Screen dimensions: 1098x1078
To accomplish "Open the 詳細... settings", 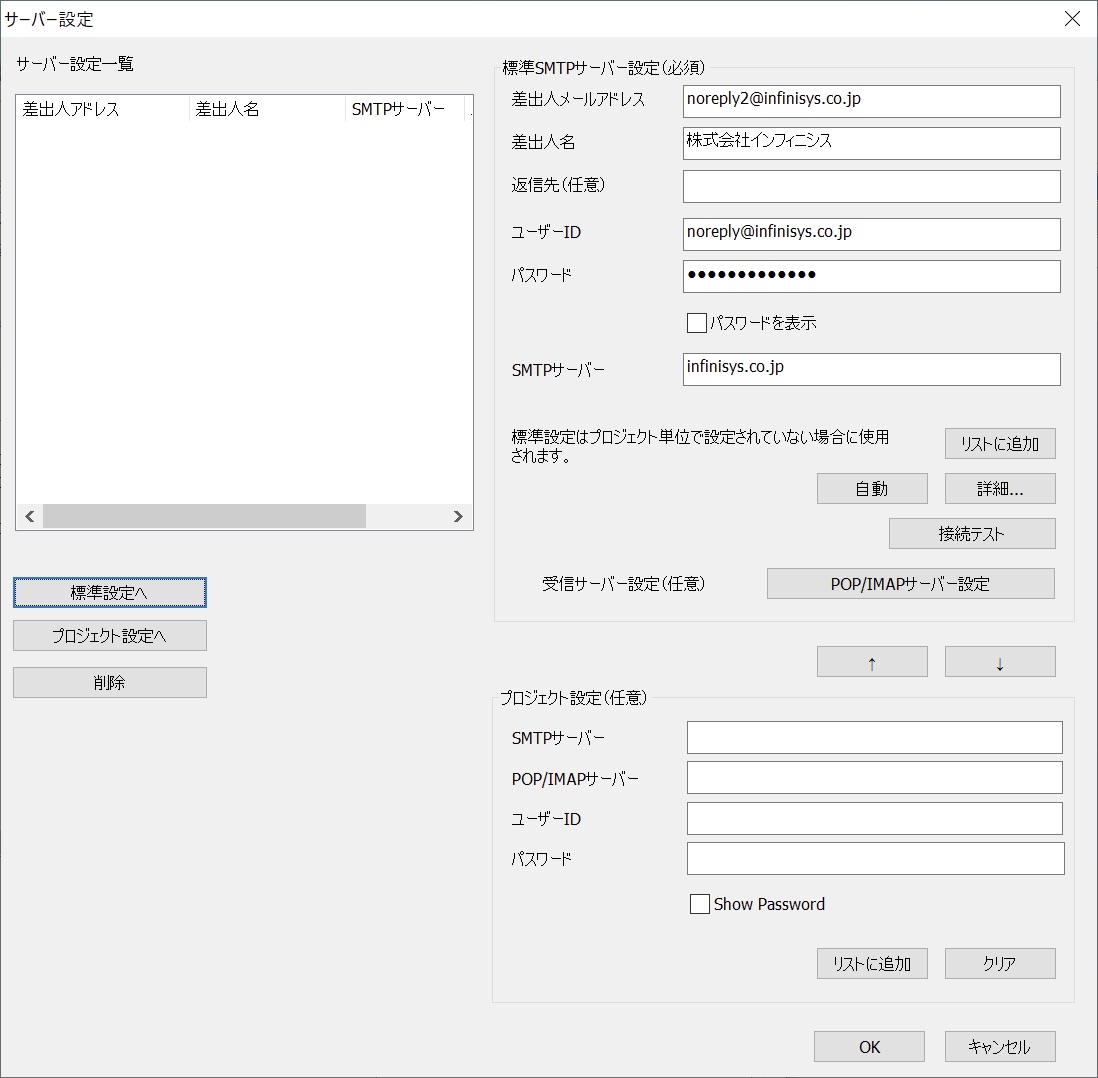I will click(999, 489).
